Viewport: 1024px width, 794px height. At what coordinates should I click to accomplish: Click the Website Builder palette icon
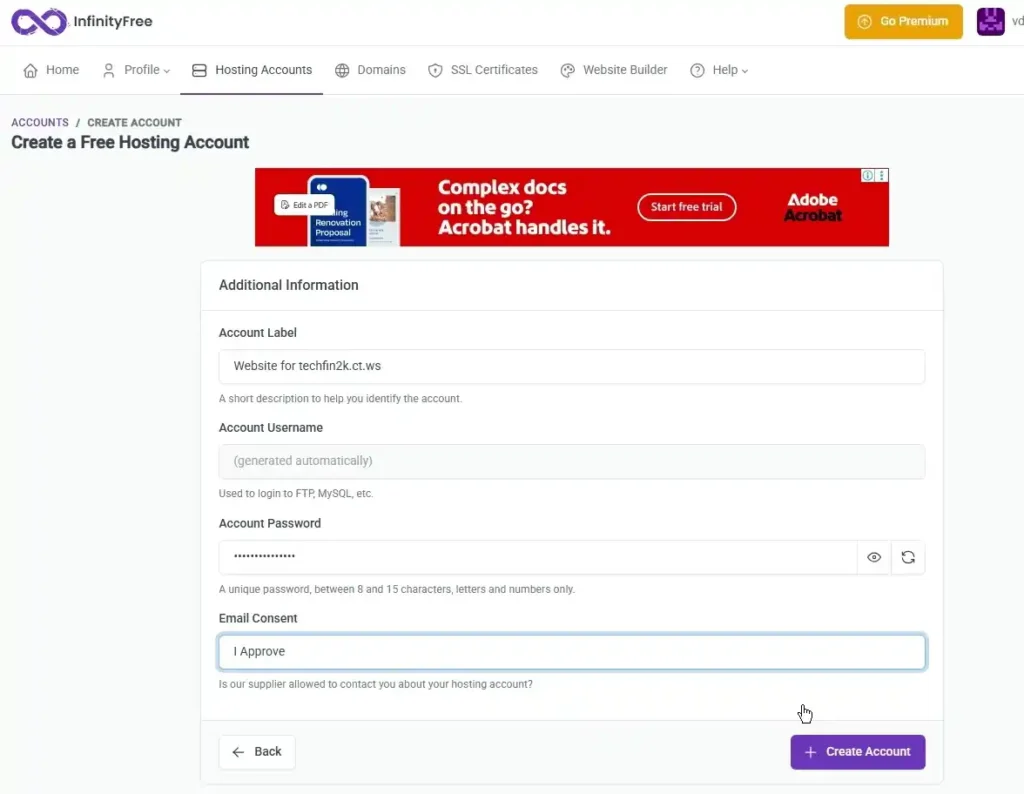[x=568, y=71]
